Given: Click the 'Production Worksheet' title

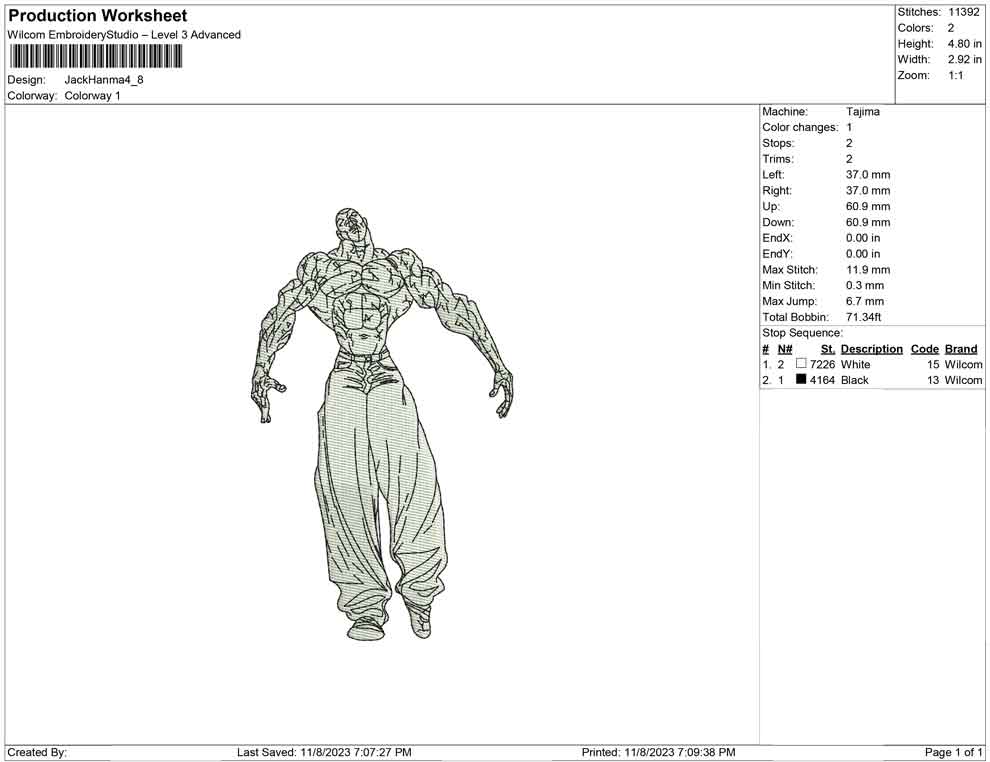Looking at the screenshot, I should pyautogui.click(x=97, y=16).
